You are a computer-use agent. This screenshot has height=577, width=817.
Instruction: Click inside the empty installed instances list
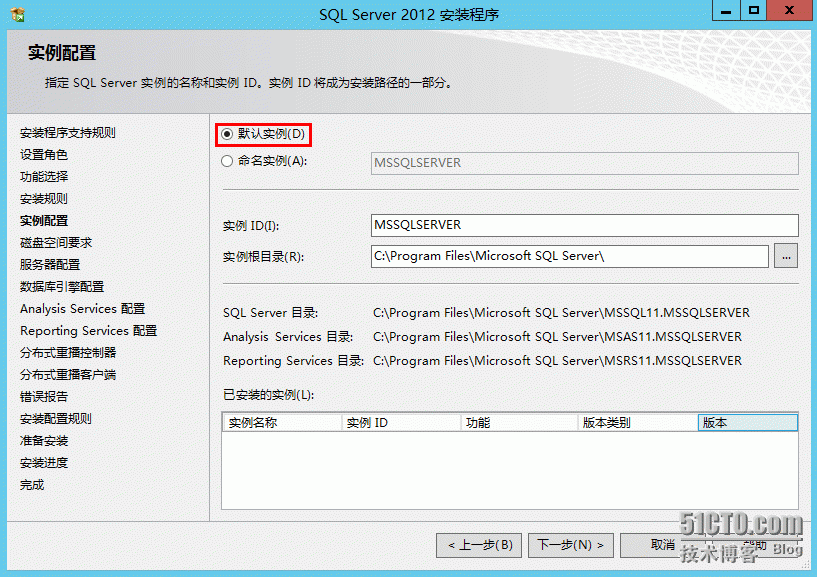pyautogui.click(x=510, y=470)
